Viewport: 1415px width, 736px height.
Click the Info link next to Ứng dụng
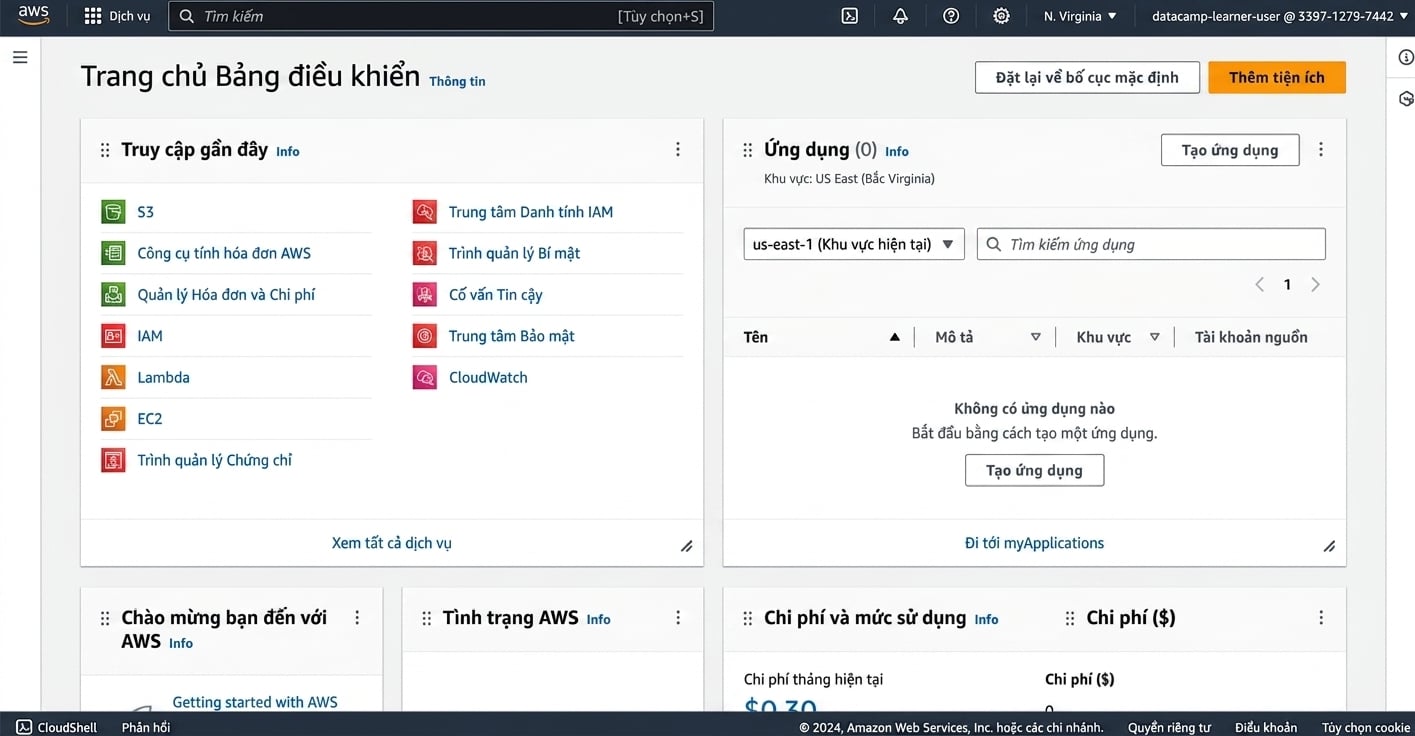897,152
